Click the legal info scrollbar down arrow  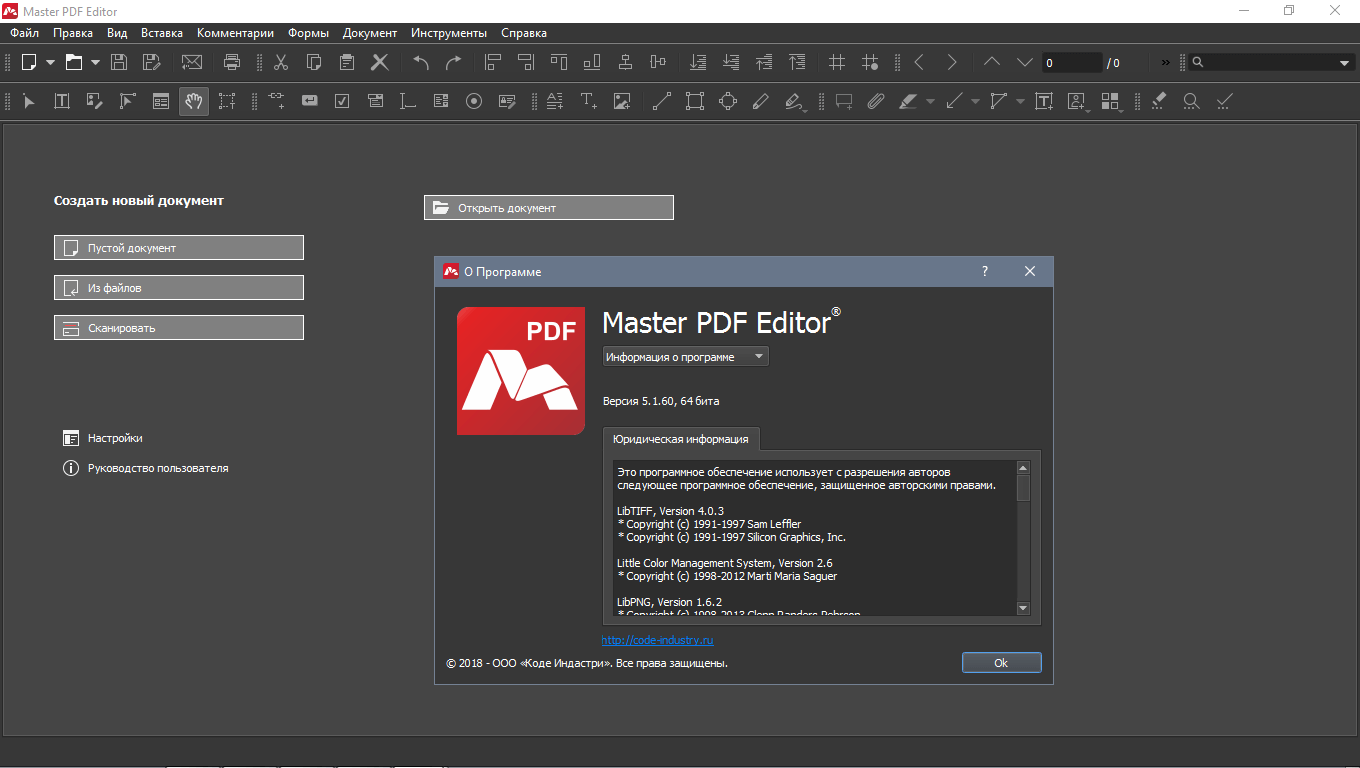[1023, 608]
